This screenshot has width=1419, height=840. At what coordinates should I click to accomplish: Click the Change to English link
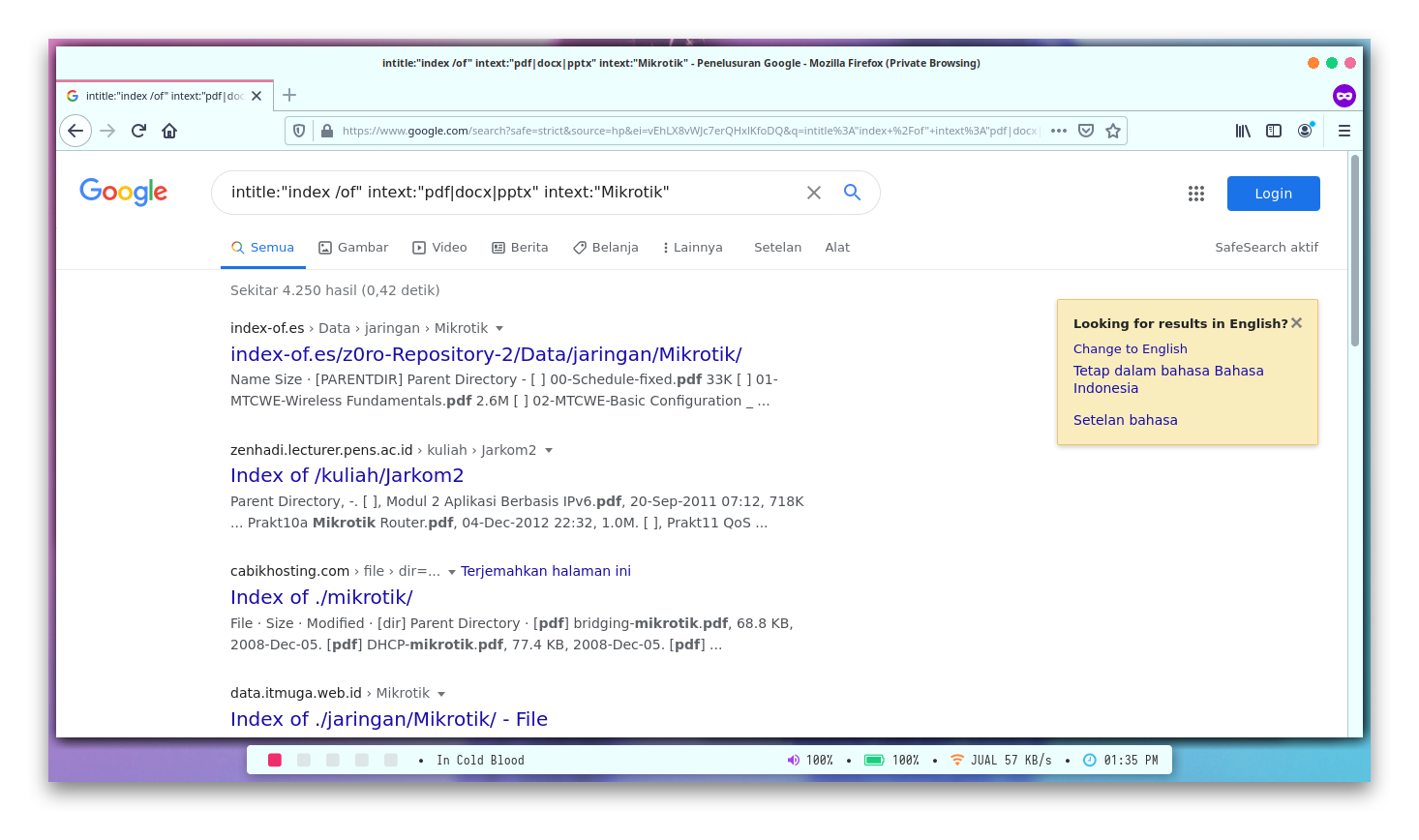(1130, 349)
